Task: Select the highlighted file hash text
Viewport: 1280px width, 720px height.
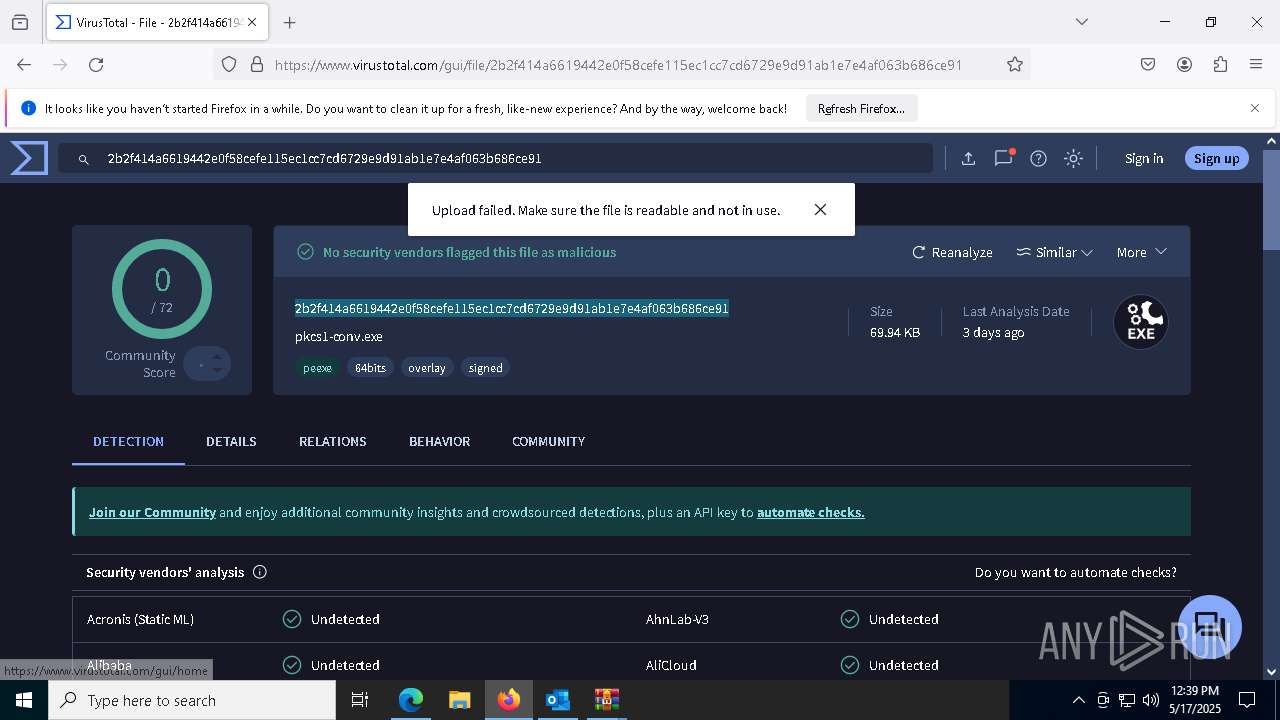Action: click(x=511, y=308)
